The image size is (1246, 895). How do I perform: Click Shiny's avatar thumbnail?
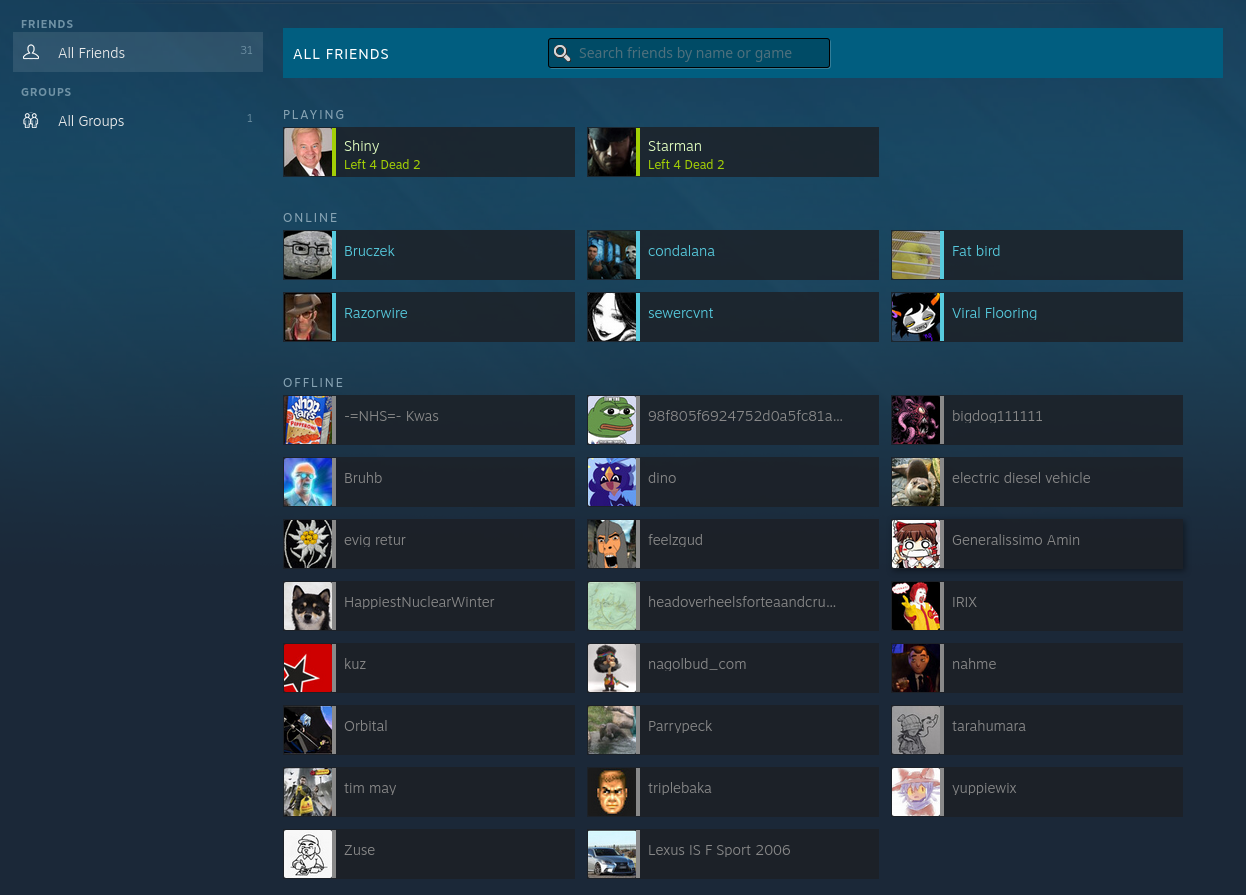coord(308,152)
